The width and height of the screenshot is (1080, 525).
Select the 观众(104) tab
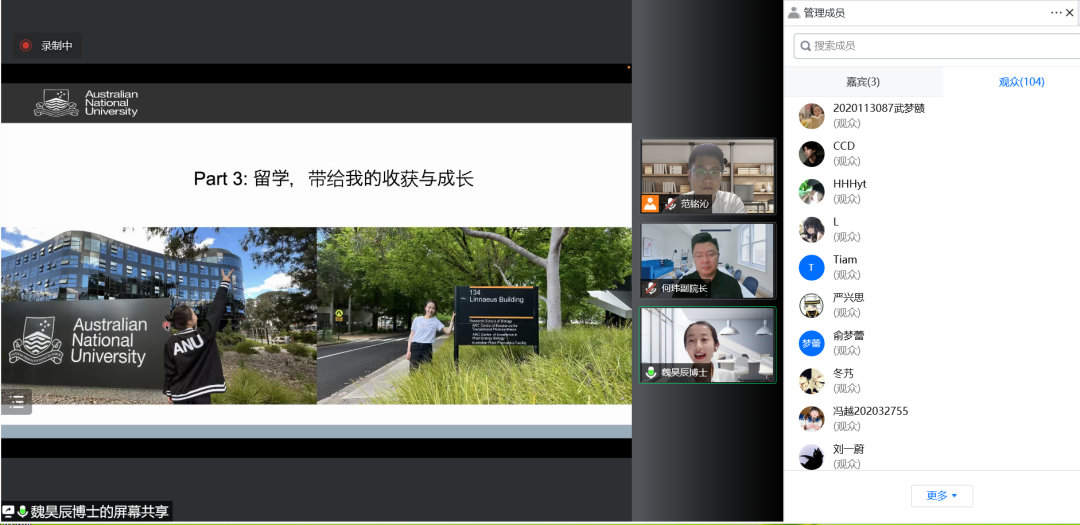pyautogui.click(x=1020, y=82)
